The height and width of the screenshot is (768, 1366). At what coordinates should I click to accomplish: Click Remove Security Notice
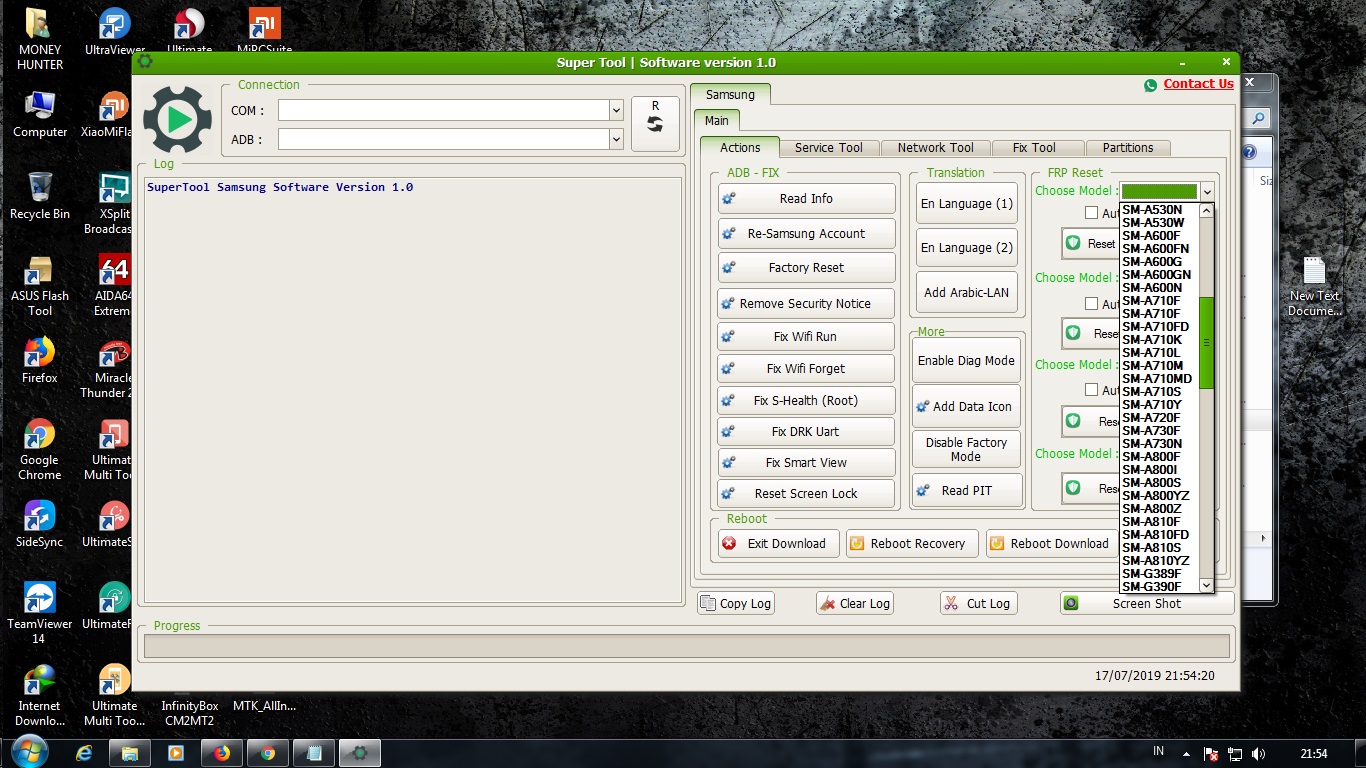pyautogui.click(x=806, y=304)
